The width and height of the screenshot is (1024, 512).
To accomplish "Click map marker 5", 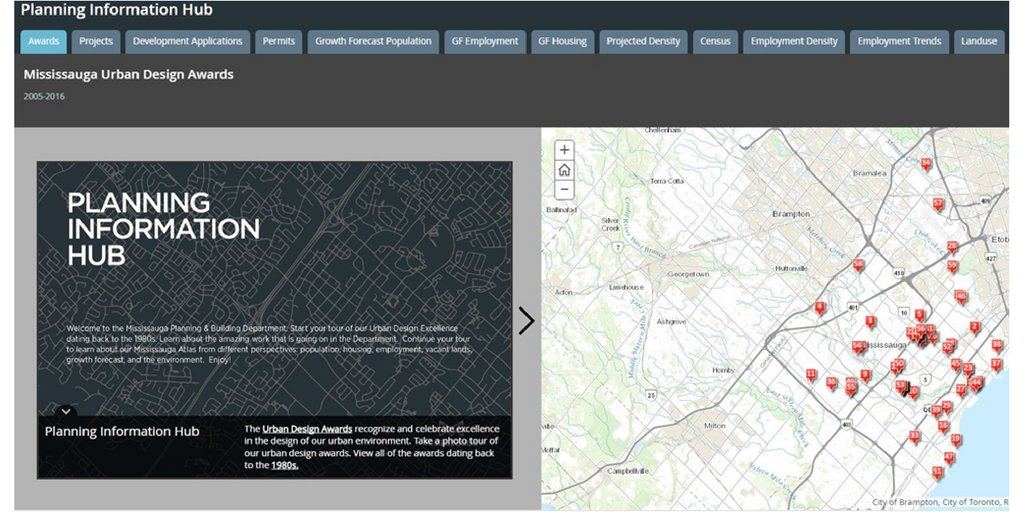I will pos(920,315).
